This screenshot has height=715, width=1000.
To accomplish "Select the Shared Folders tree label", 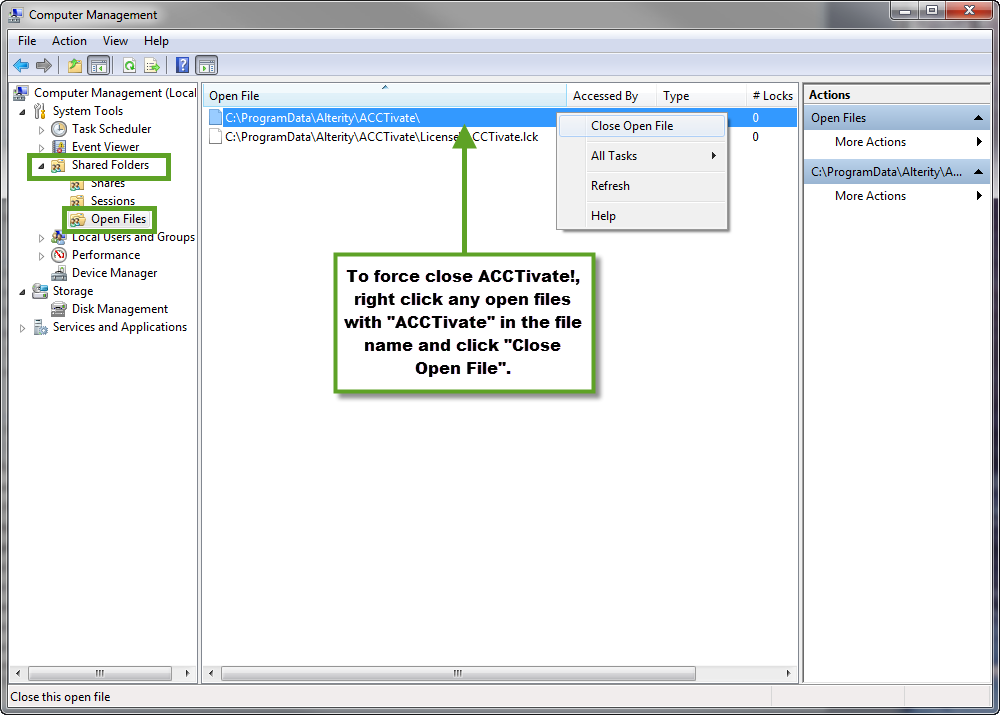I will (110, 165).
